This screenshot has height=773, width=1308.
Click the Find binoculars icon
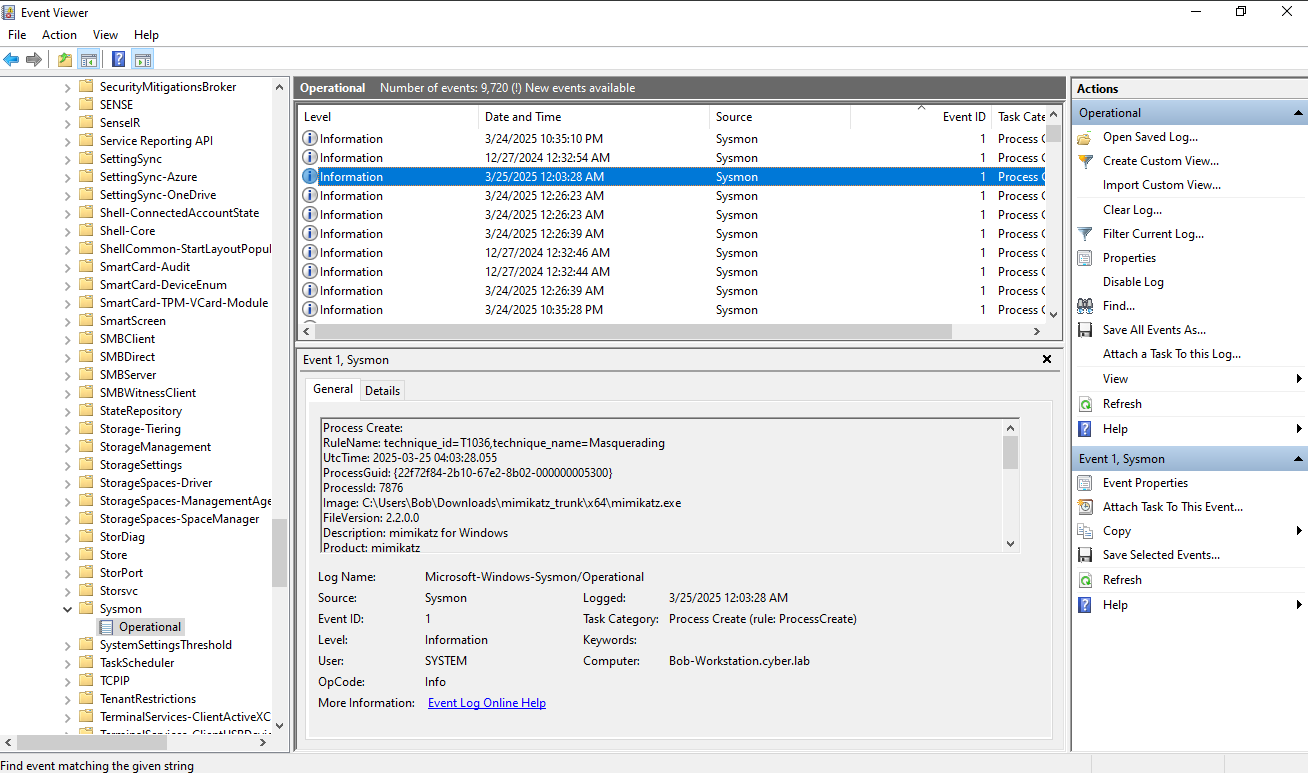point(1085,306)
